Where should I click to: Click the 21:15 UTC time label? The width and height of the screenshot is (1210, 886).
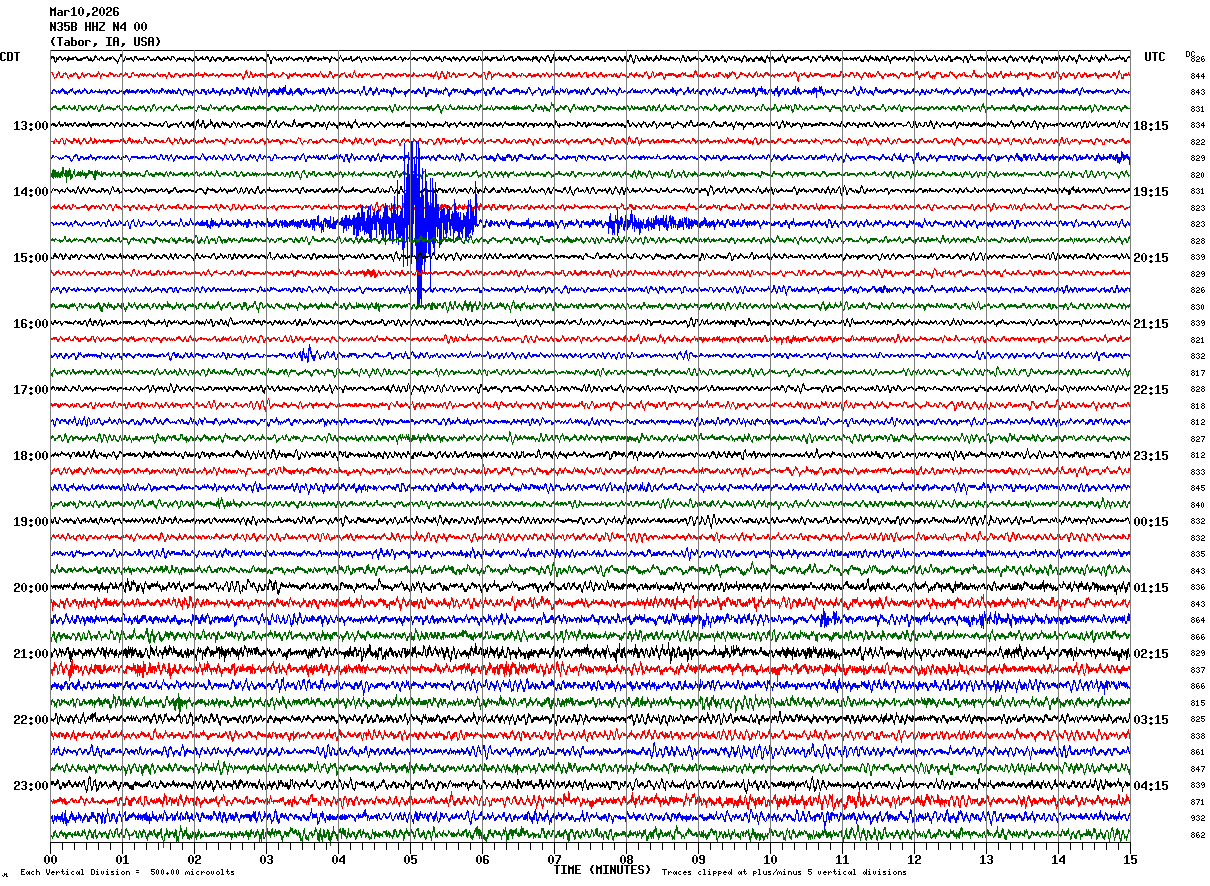pyautogui.click(x=1151, y=324)
